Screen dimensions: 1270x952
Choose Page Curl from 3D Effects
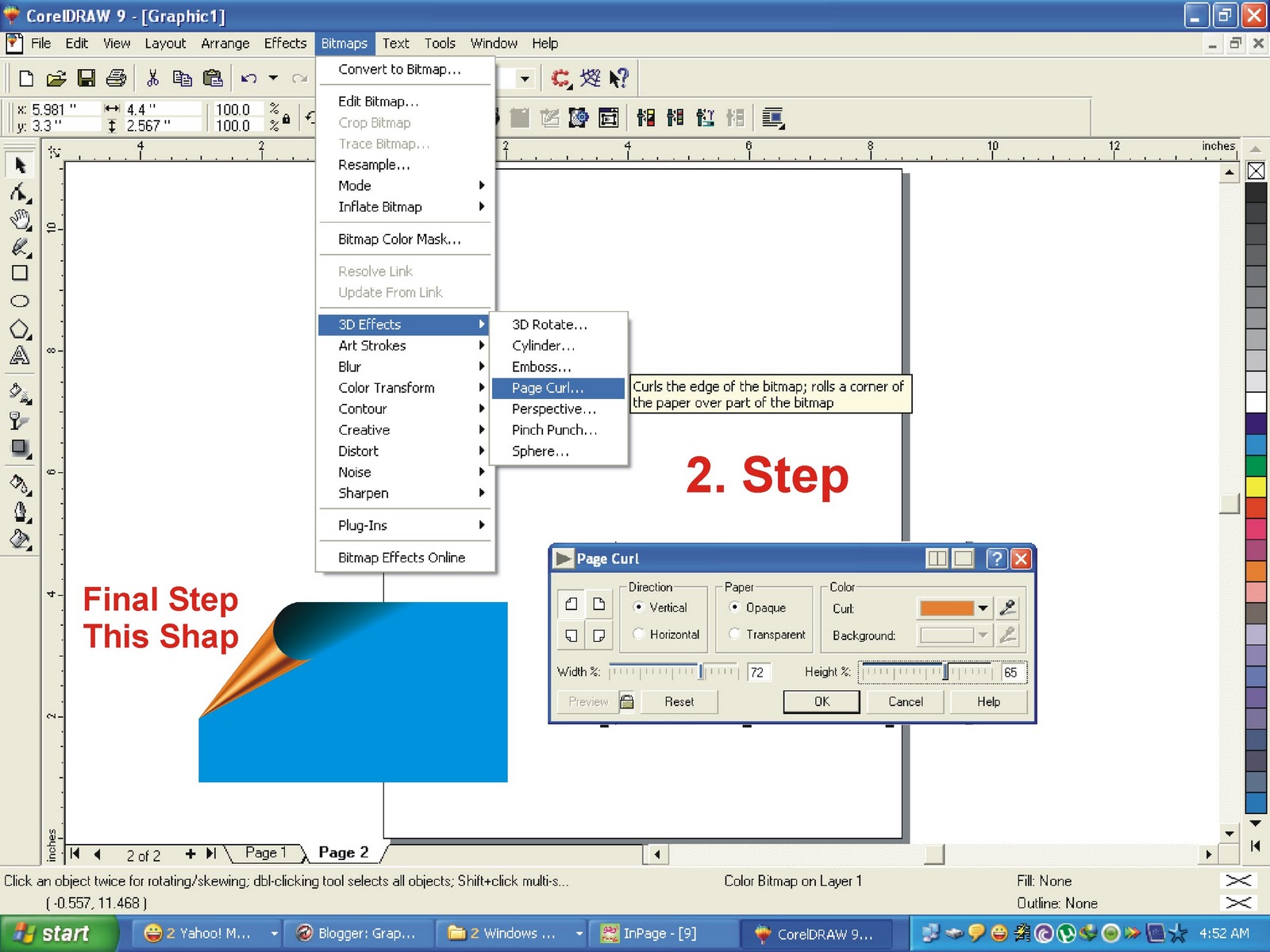[x=558, y=388]
